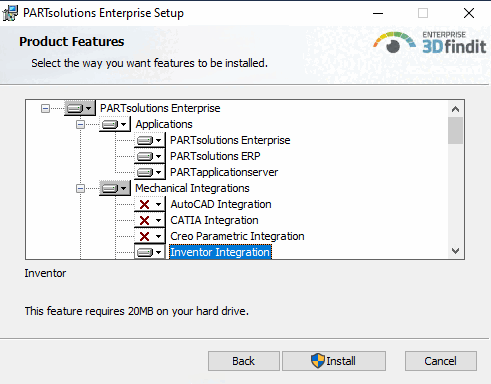The width and height of the screenshot is (491, 384).
Task: Select the AutoCAD Integration feature
Action: point(221,204)
